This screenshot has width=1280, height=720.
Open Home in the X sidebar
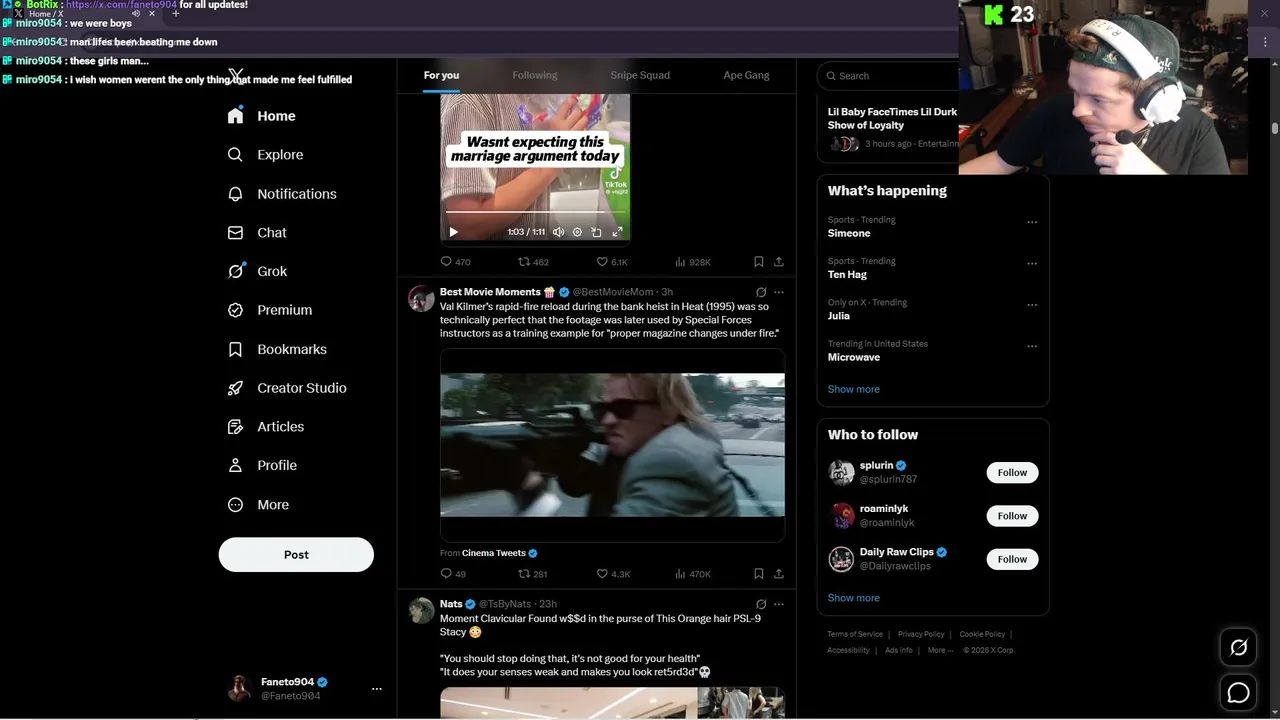coord(261,116)
